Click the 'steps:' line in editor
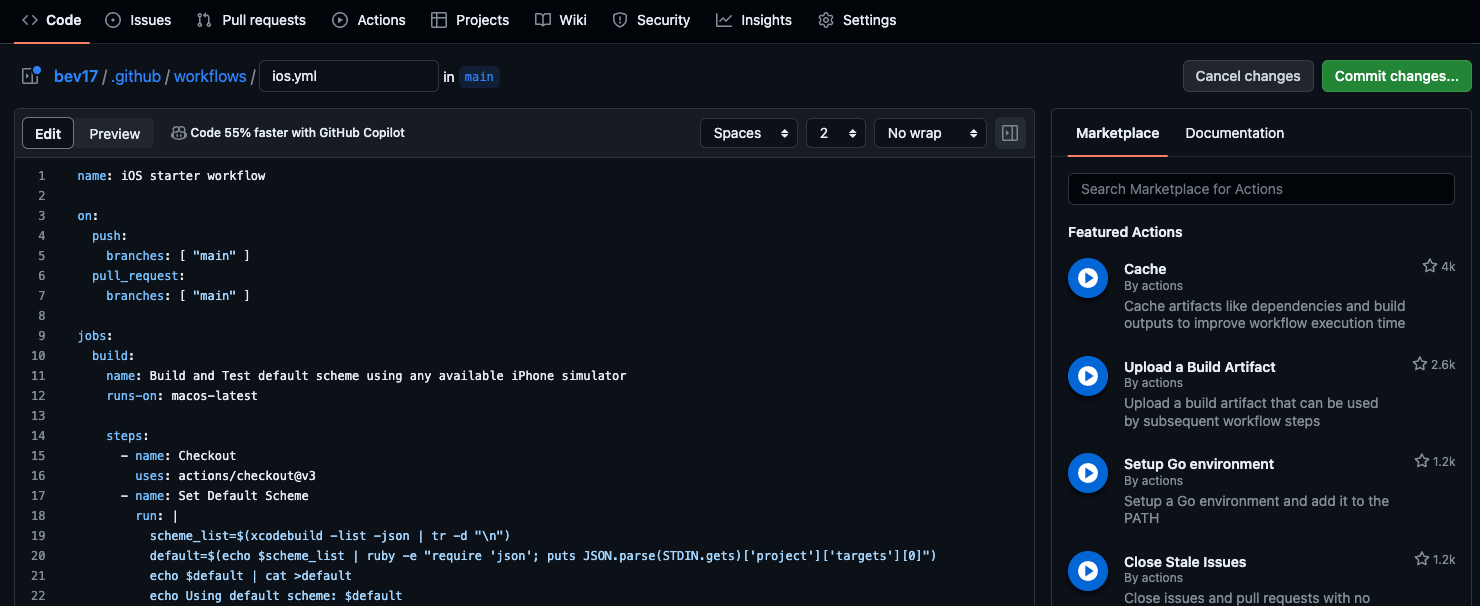 coord(128,436)
